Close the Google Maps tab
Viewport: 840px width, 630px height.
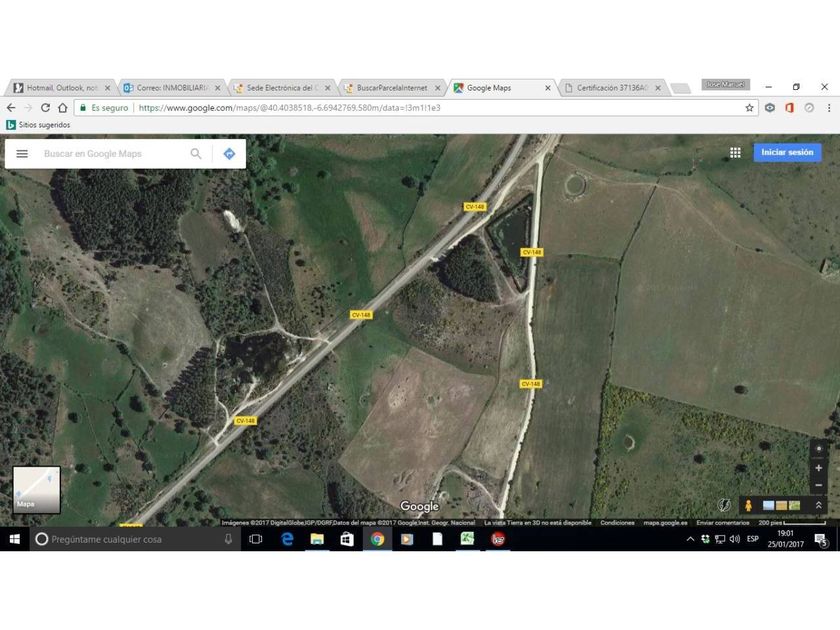pyautogui.click(x=548, y=88)
